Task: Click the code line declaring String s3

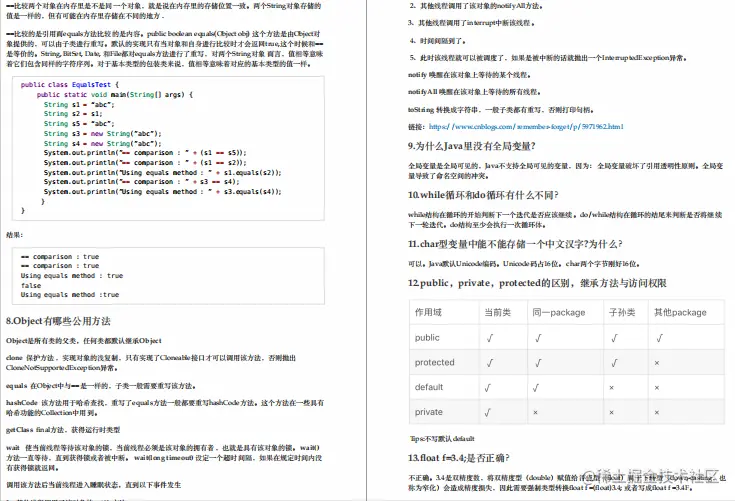Action: (x=102, y=134)
